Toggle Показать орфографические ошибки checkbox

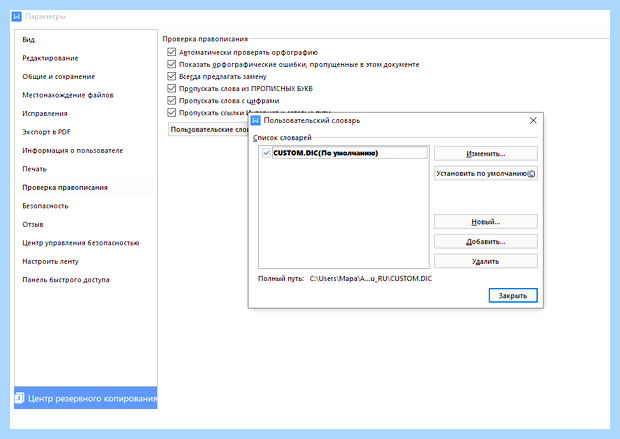[172, 64]
